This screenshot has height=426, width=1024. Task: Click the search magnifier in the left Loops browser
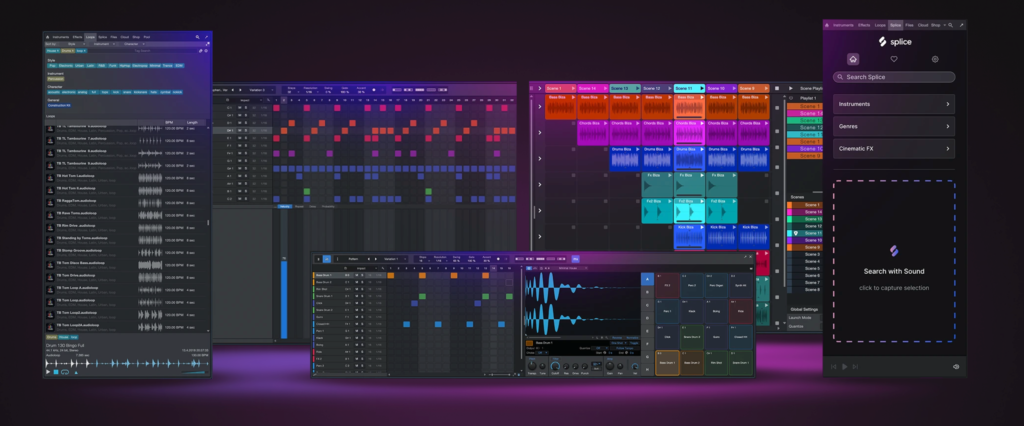[x=197, y=37]
